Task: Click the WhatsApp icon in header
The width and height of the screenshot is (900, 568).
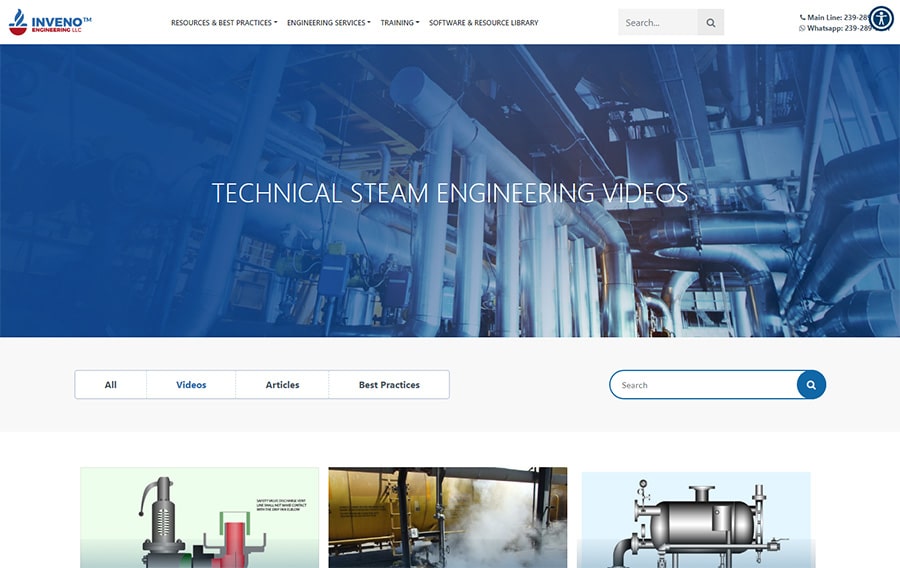Action: pos(802,28)
